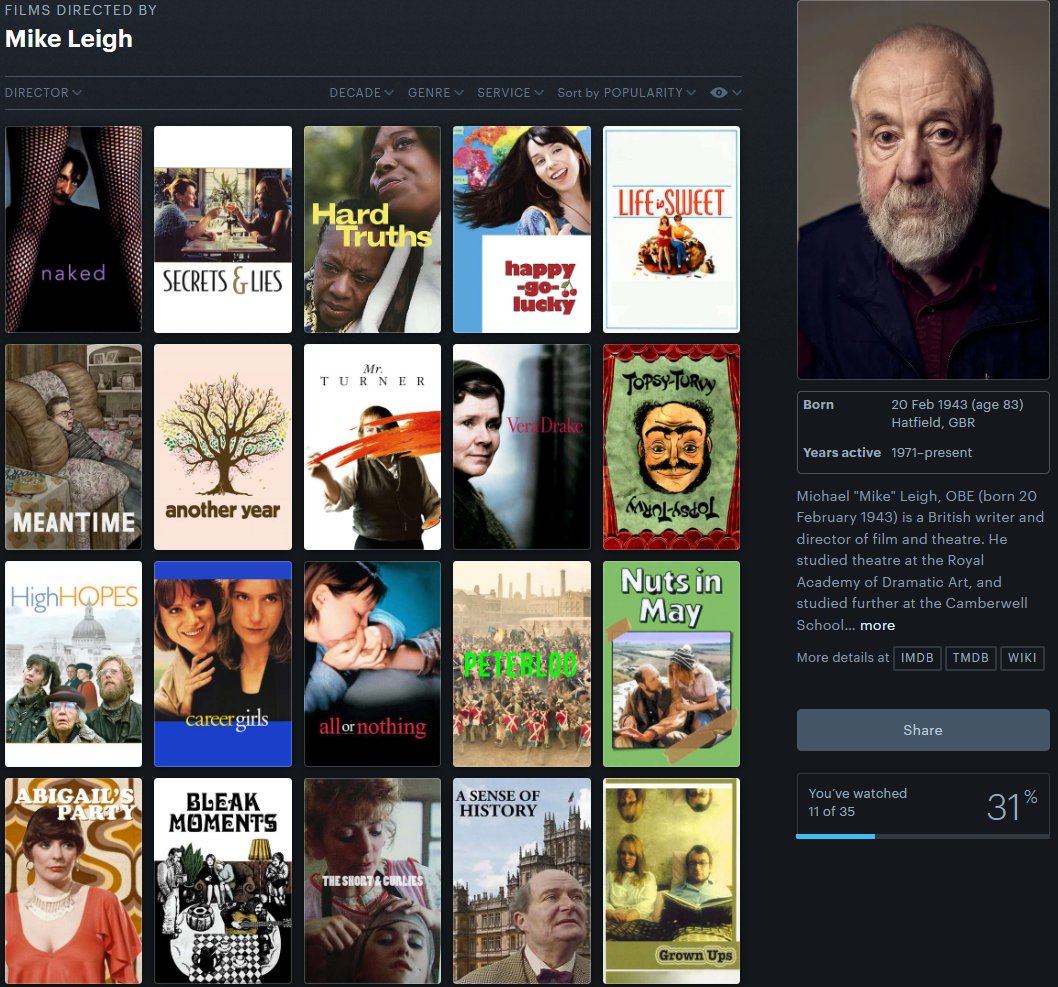Open the All or Nothing poster
This screenshot has height=987, width=1058.
pos(372,664)
